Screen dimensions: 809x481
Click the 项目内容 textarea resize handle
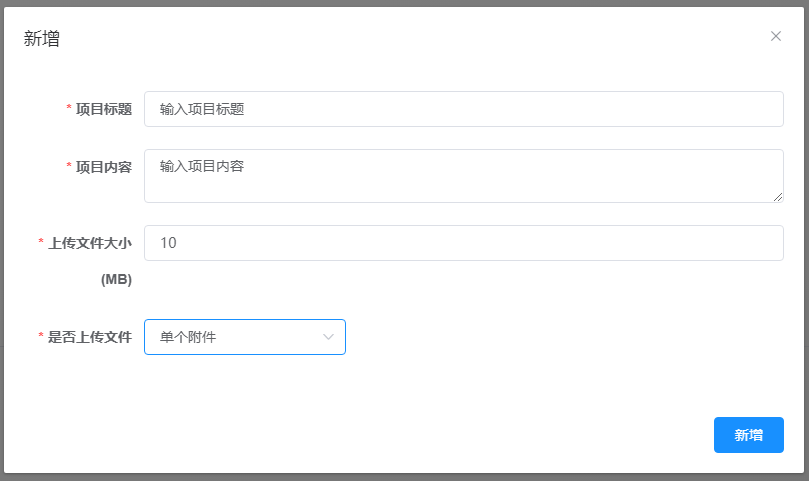coord(778,197)
